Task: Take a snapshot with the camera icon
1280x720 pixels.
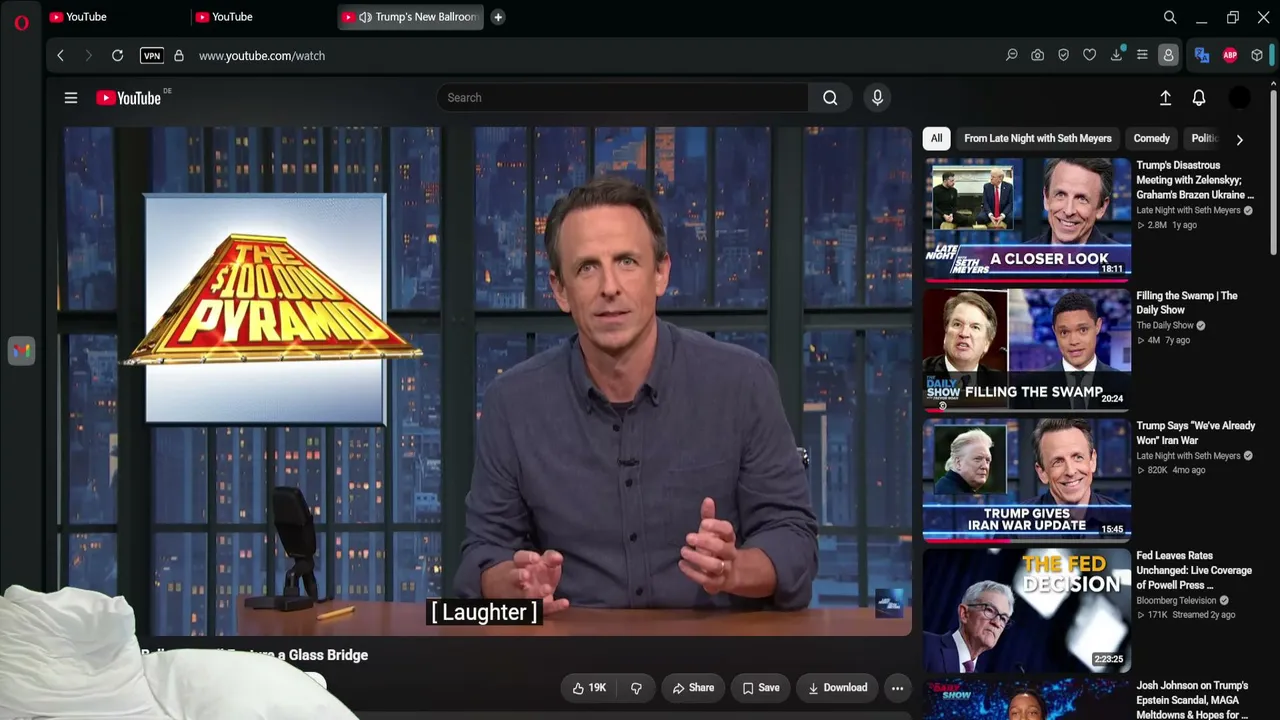Action: [x=1038, y=56]
